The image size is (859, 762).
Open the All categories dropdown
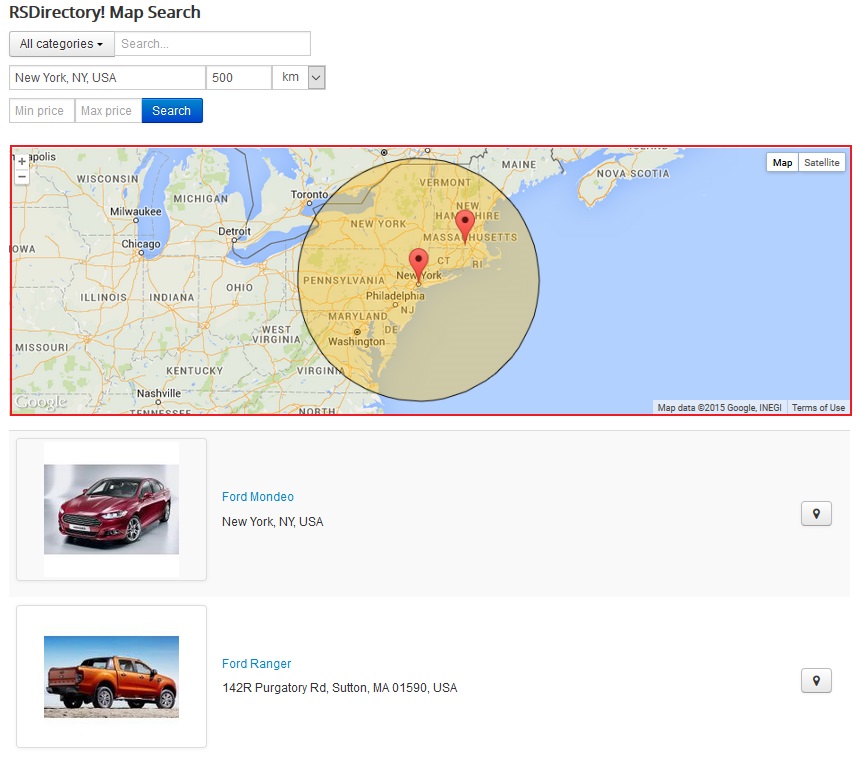click(x=62, y=44)
